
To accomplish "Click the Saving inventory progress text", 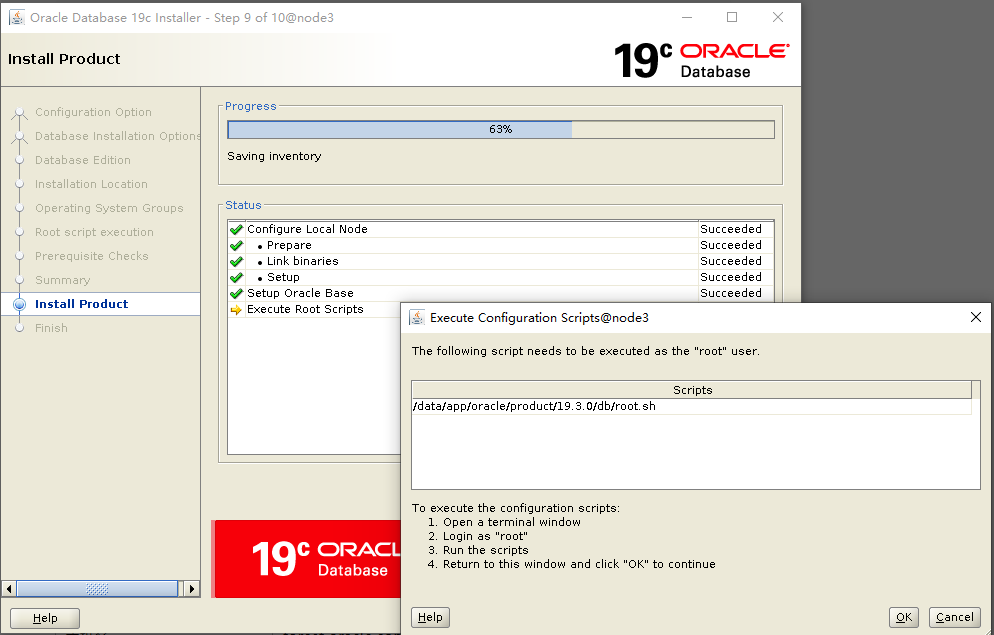I will [274, 156].
